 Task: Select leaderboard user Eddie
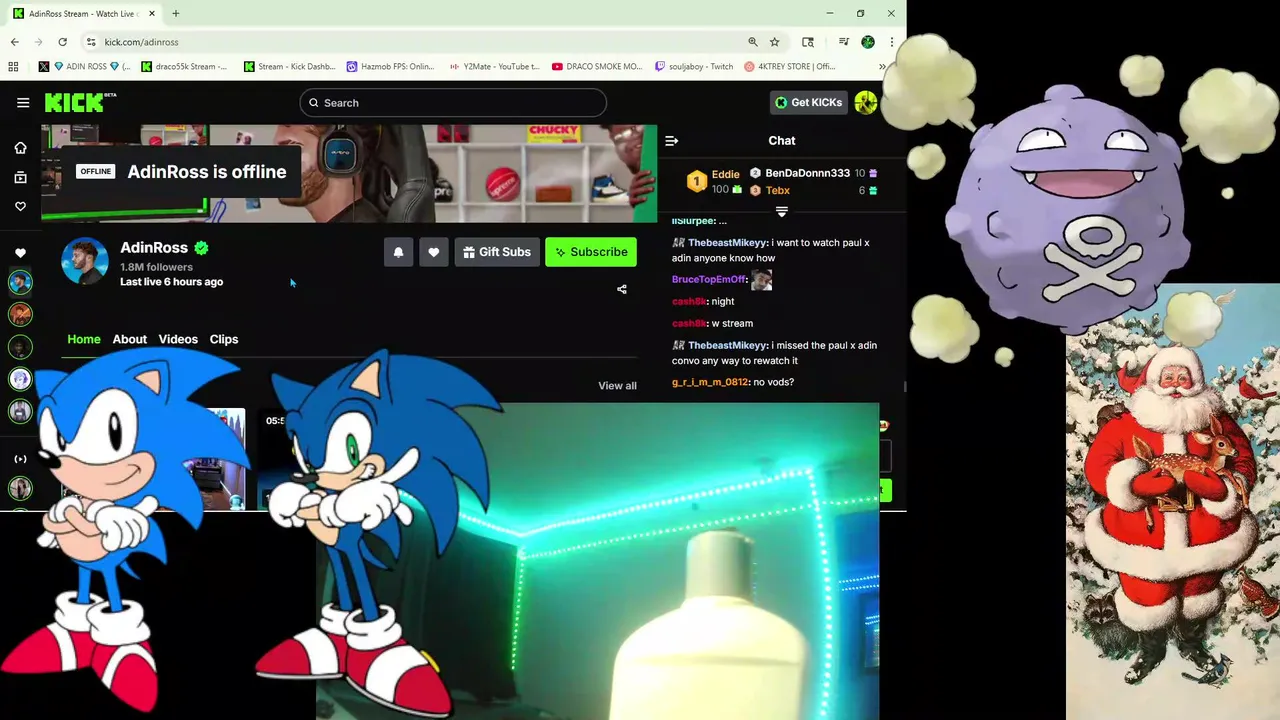point(725,174)
